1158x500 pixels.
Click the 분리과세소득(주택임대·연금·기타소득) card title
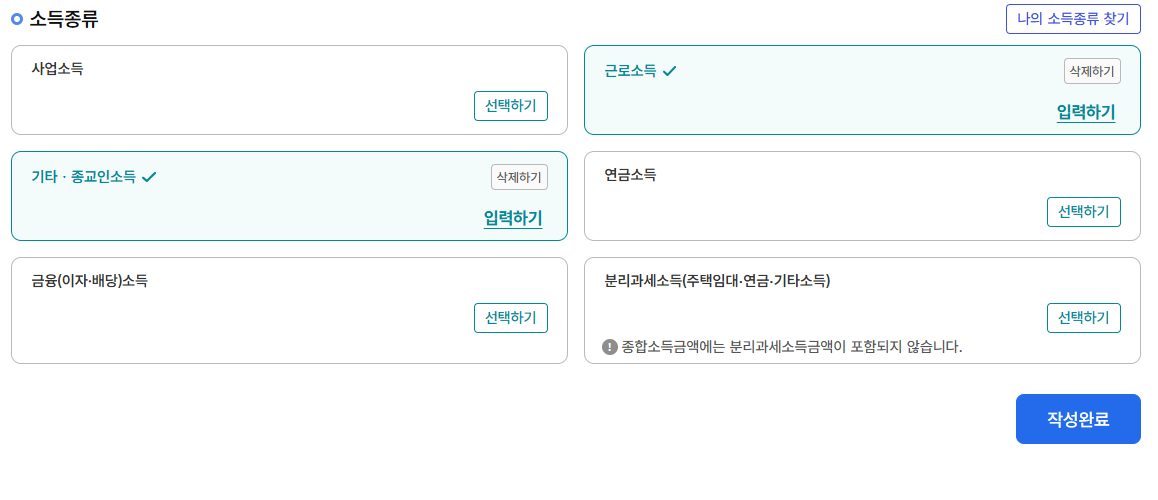point(717,281)
